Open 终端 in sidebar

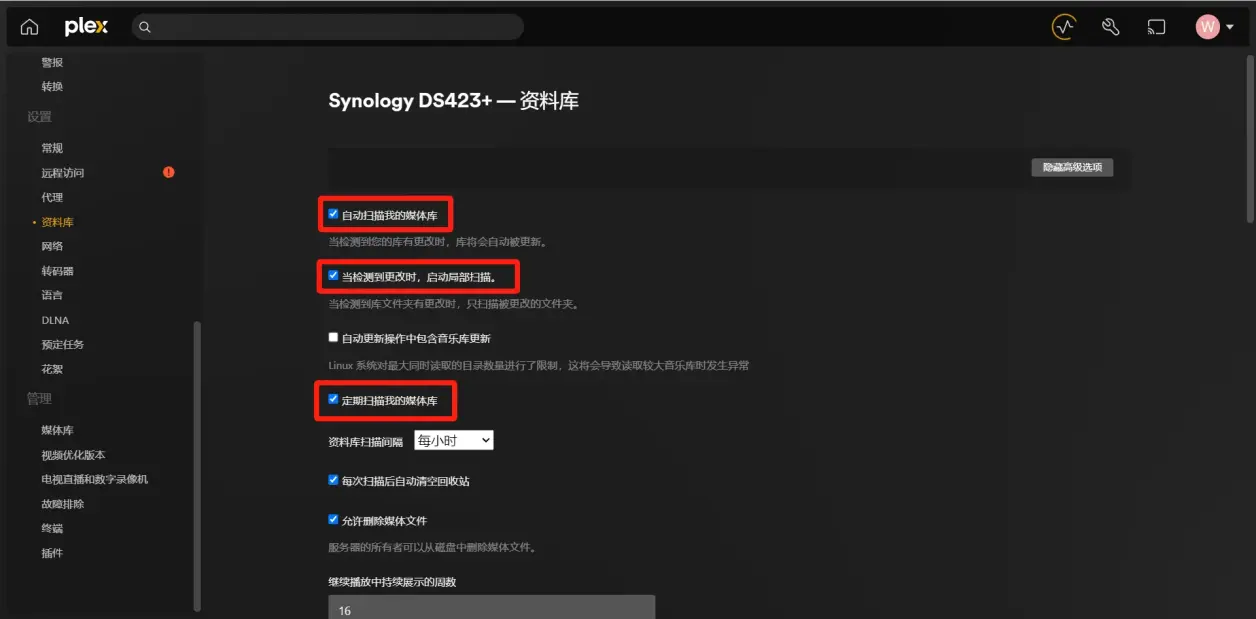click(52, 528)
